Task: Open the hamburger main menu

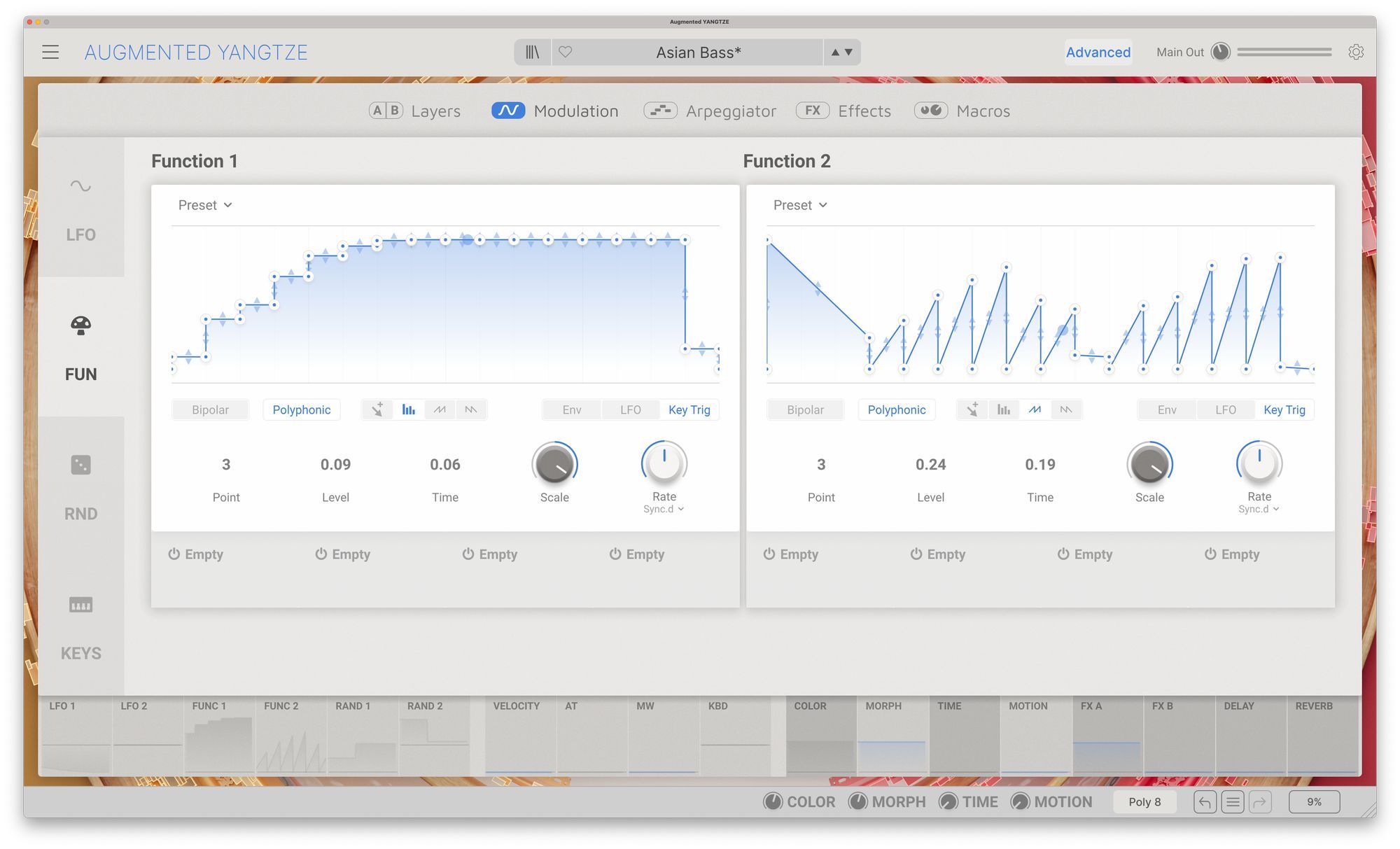Action: (x=50, y=52)
